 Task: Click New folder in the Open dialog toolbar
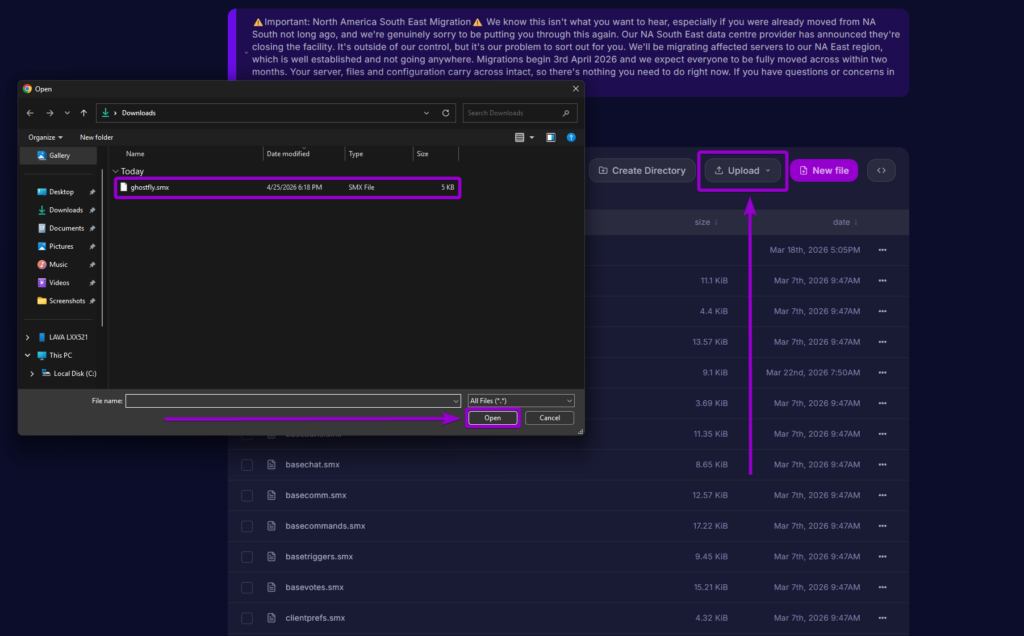(96, 136)
